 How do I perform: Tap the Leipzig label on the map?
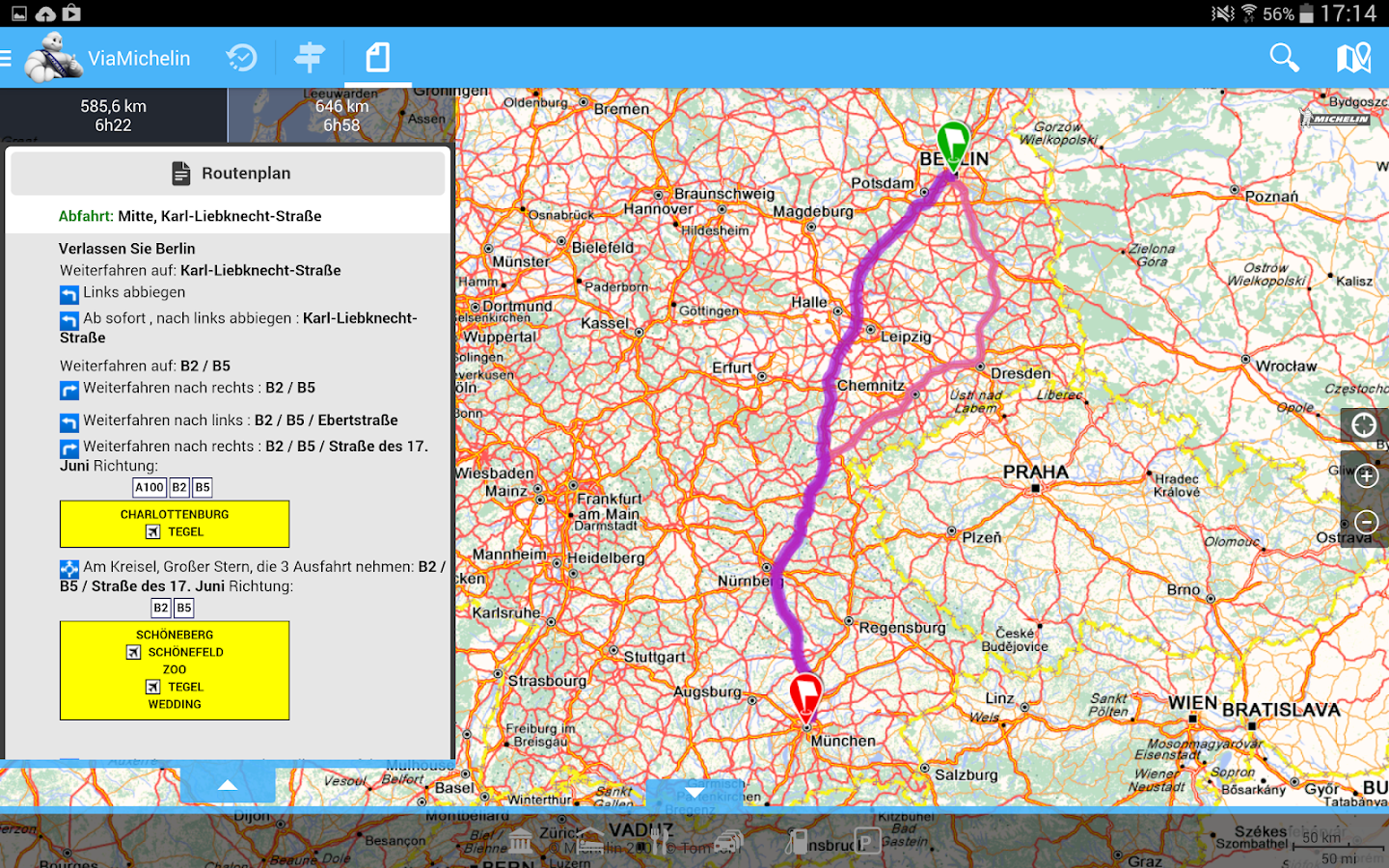[x=906, y=337]
